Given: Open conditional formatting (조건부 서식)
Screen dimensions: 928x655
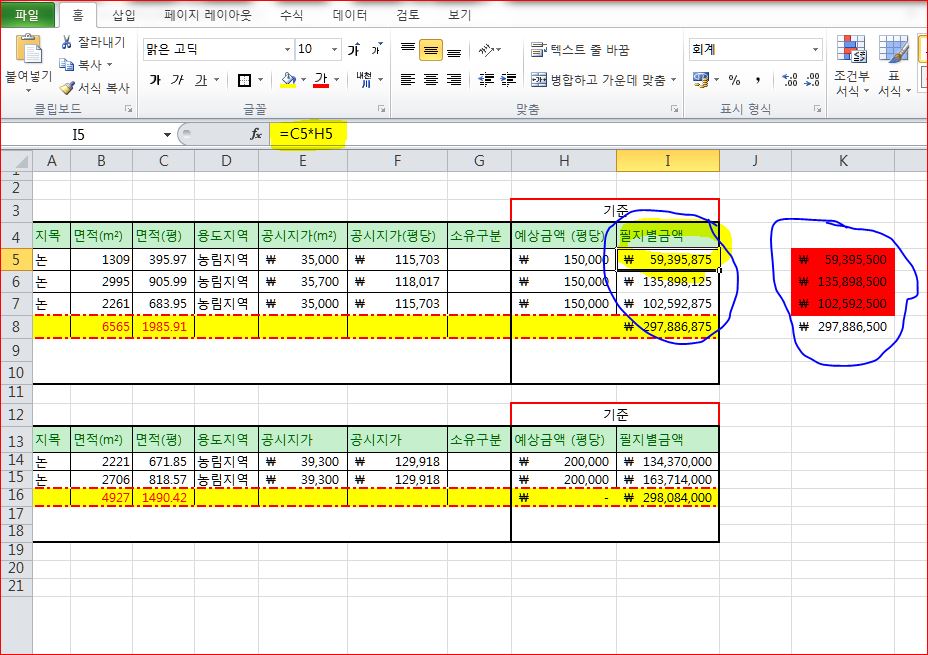Looking at the screenshot, I should 851,65.
